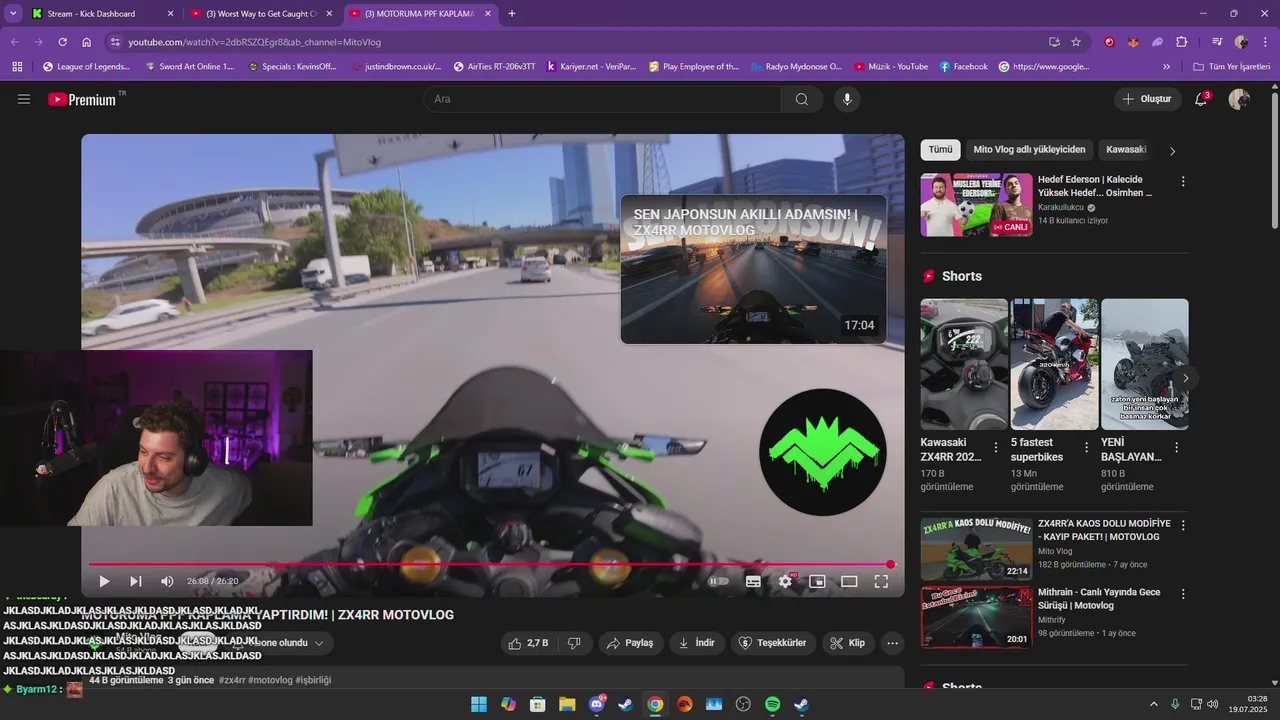
Task: Toggle subtitles/captions in player
Action: coord(753,581)
